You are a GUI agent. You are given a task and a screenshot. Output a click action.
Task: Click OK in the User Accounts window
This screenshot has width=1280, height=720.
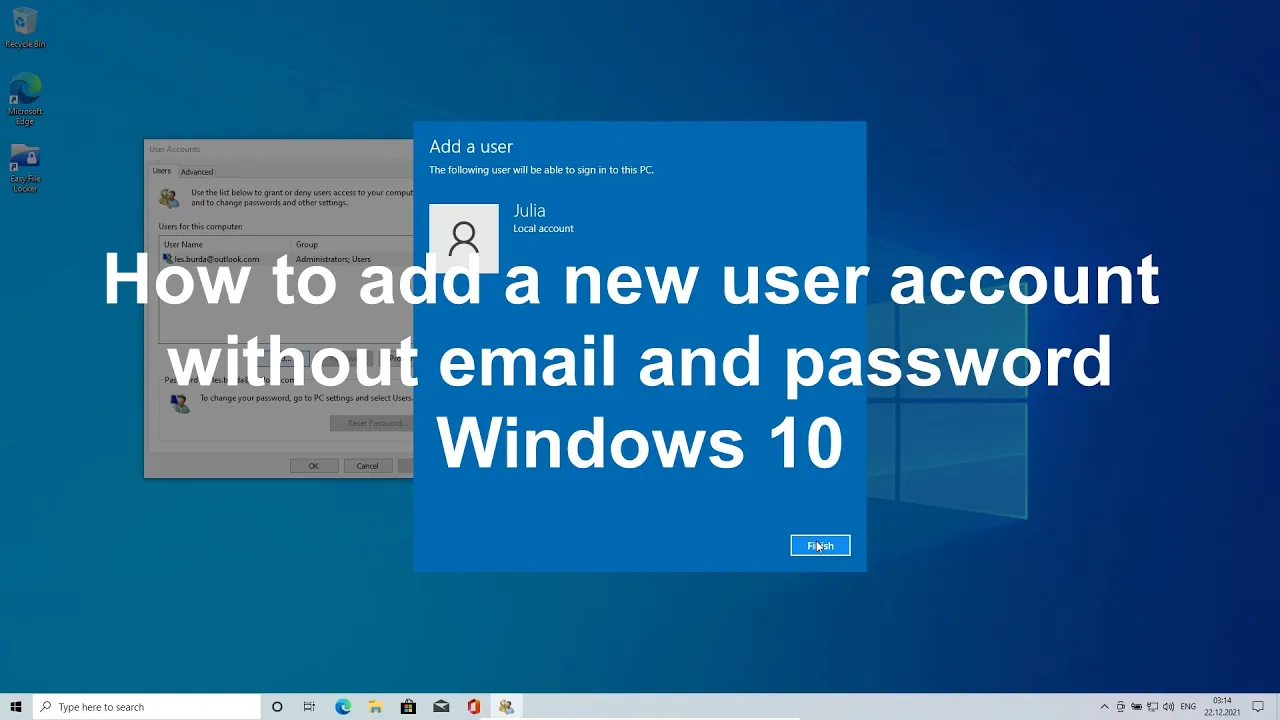pos(313,466)
